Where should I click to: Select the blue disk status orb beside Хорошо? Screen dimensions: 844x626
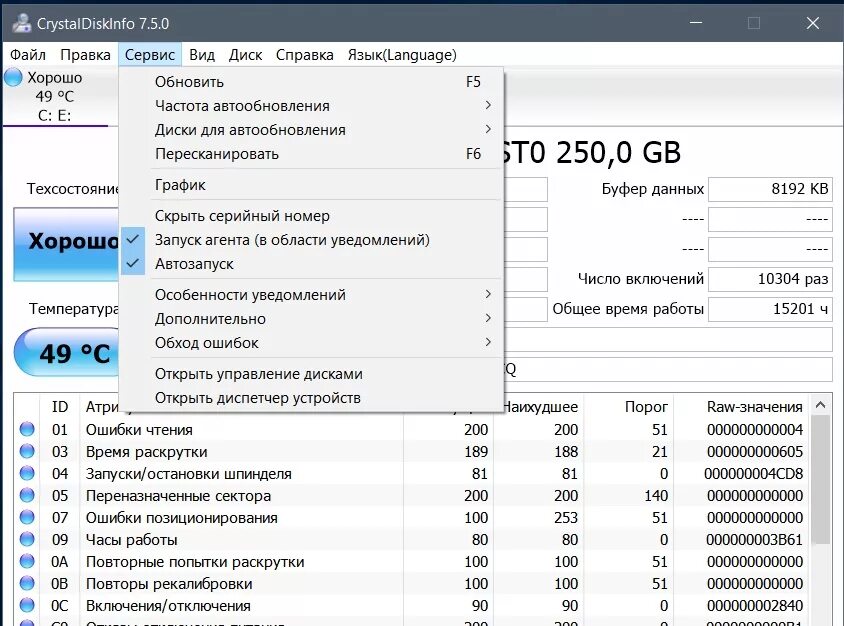[x=13, y=78]
